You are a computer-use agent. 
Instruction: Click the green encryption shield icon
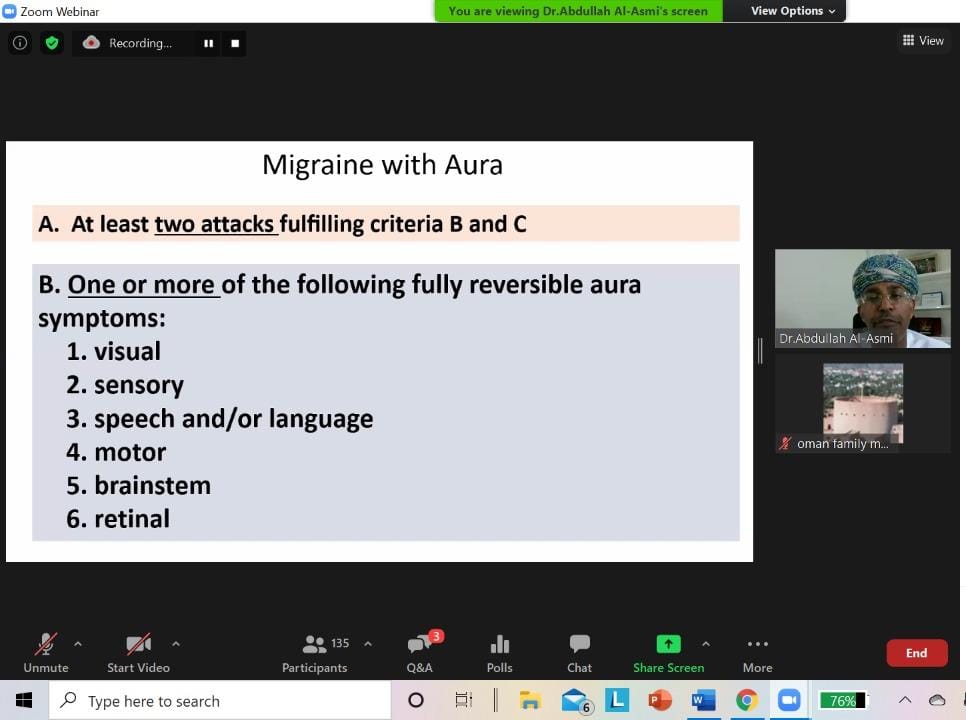52,42
